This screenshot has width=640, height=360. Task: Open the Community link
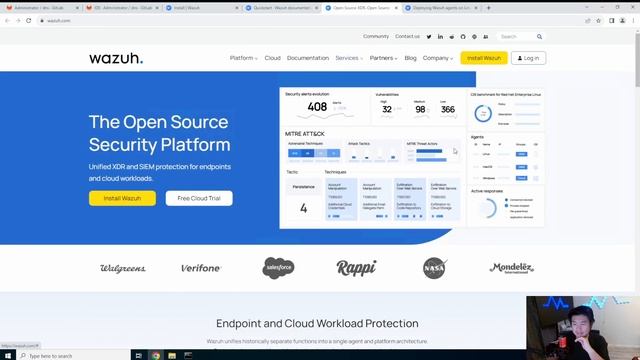tap(376, 36)
